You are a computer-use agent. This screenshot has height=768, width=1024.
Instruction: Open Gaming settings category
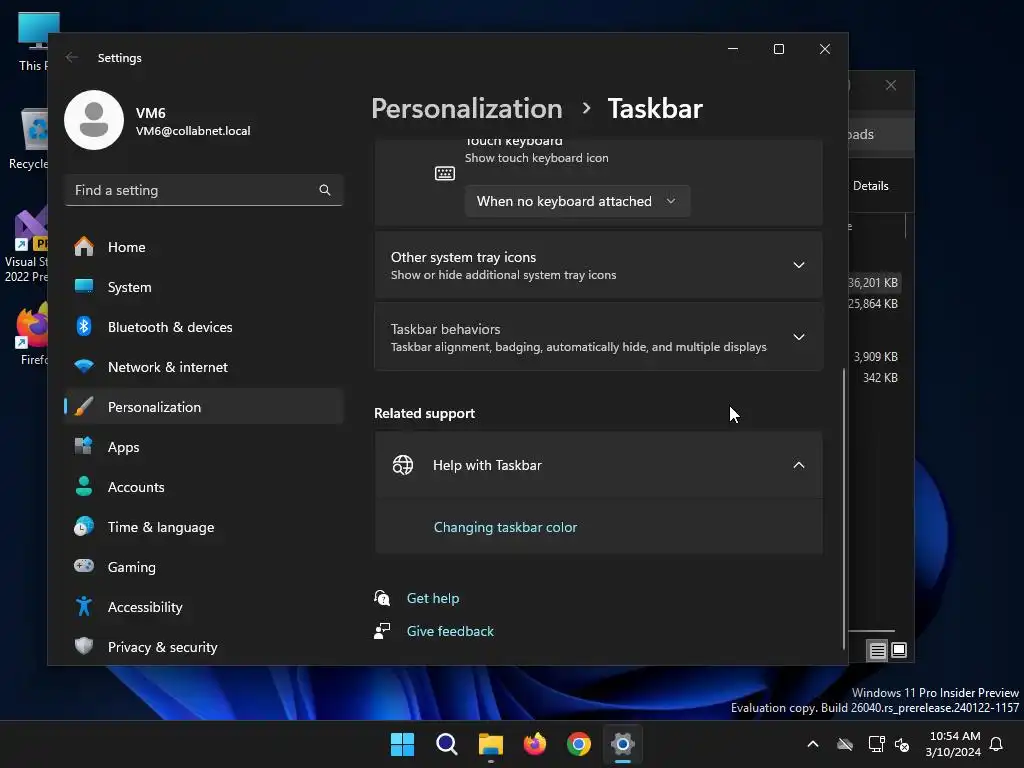[204, 566]
